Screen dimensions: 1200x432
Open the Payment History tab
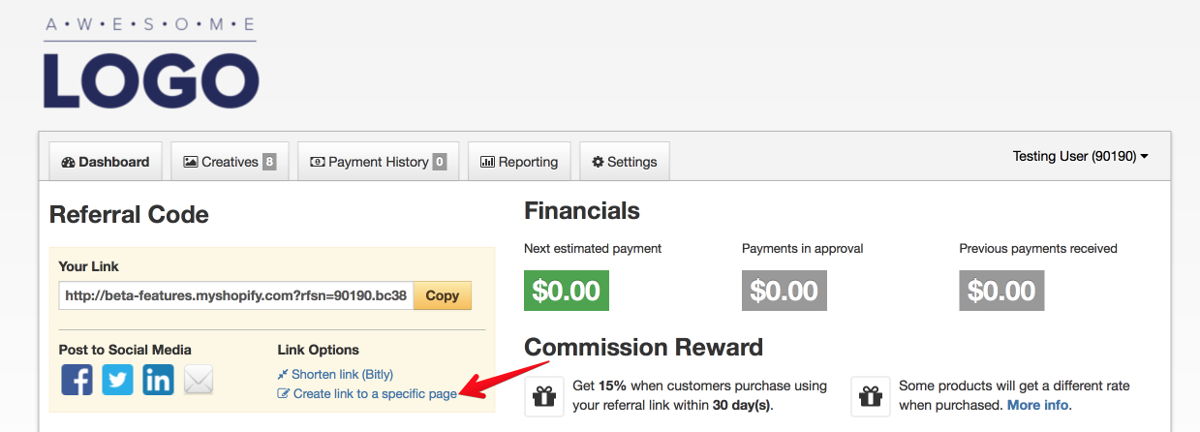click(x=378, y=162)
